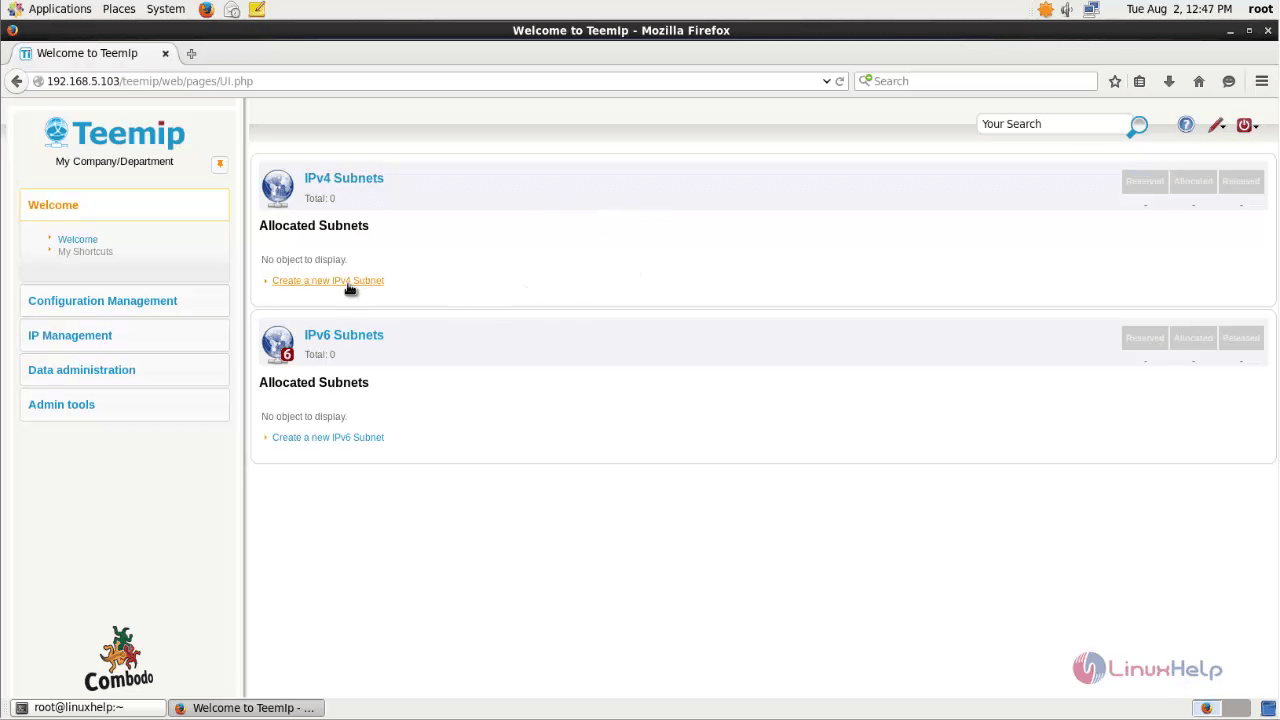Viewport: 1280px width, 720px height.
Task: Focus the Your Search input field
Action: pyautogui.click(x=1052, y=124)
